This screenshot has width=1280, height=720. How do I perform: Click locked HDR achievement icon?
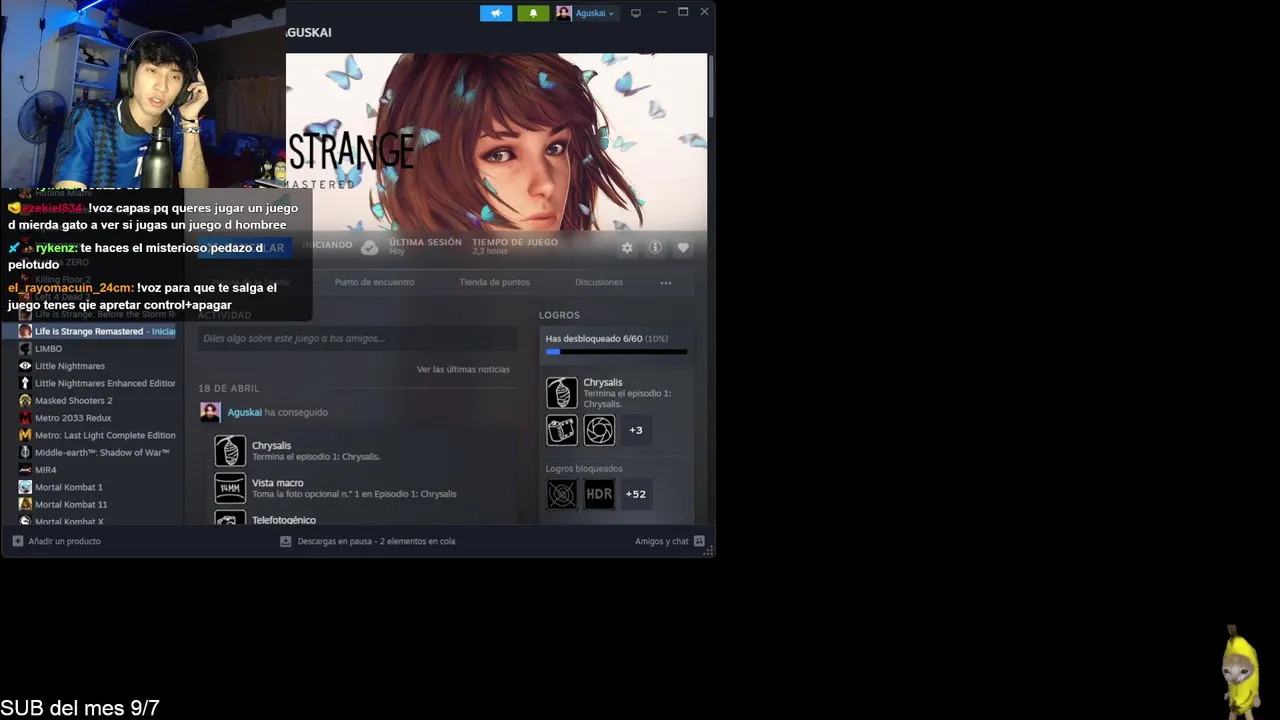pos(599,494)
